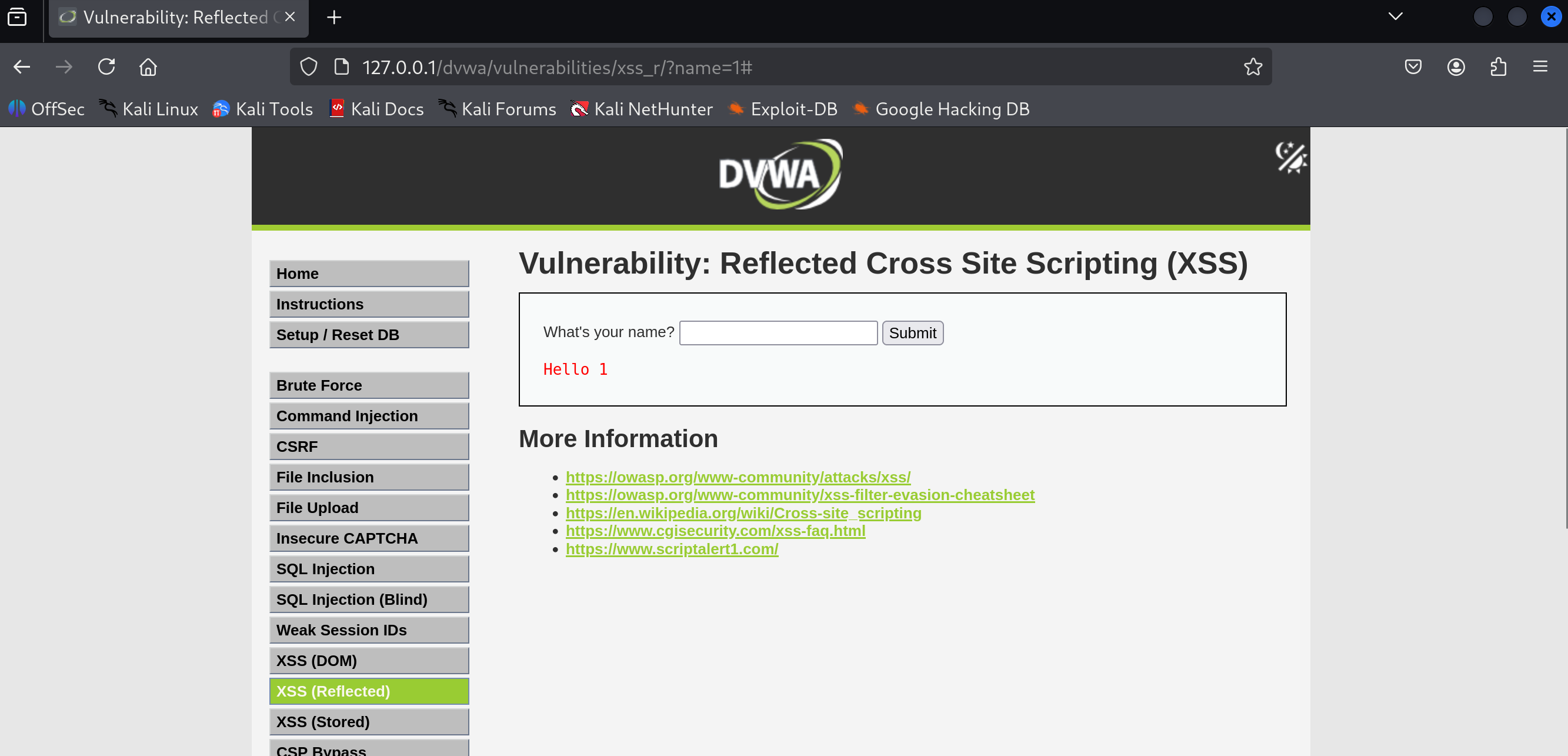Open the Exploit-DB bookmark
This screenshot has width=1568, height=756.
pyautogui.click(x=783, y=109)
